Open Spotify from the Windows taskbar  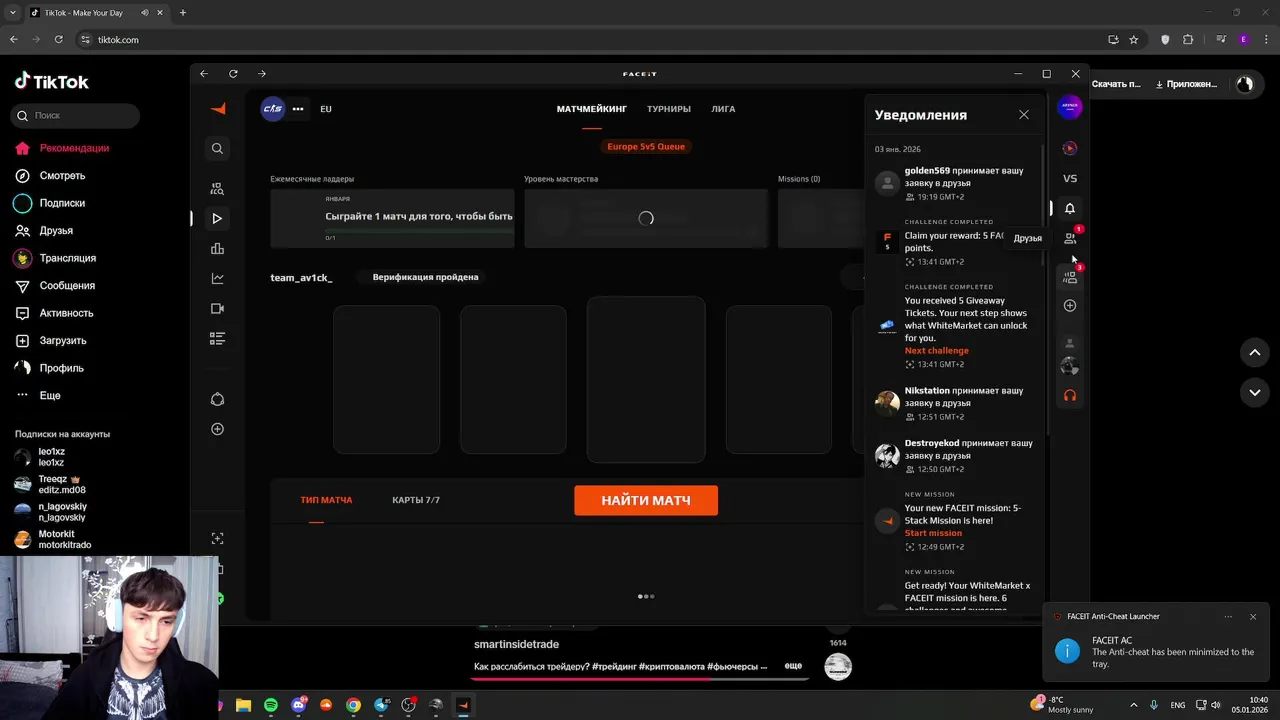[x=271, y=705]
